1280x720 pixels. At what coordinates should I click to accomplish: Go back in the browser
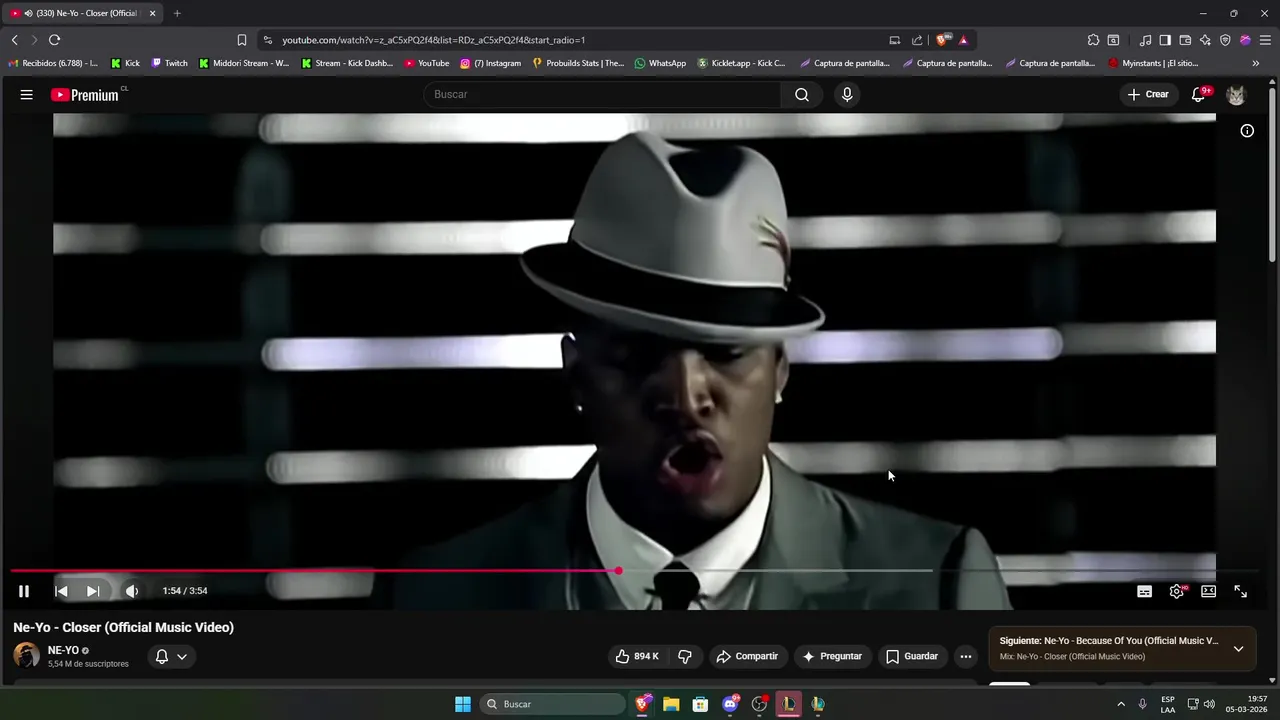point(14,40)
